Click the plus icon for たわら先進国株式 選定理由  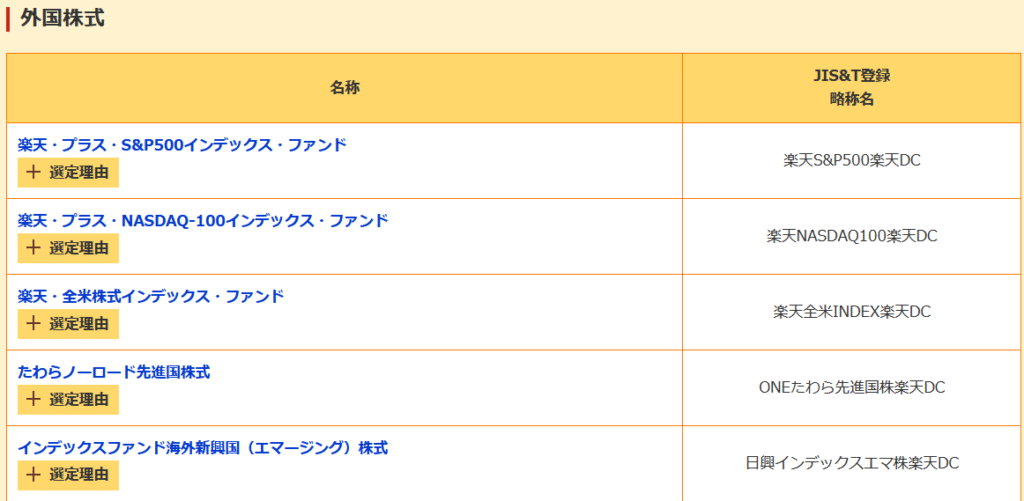point(34,400)
